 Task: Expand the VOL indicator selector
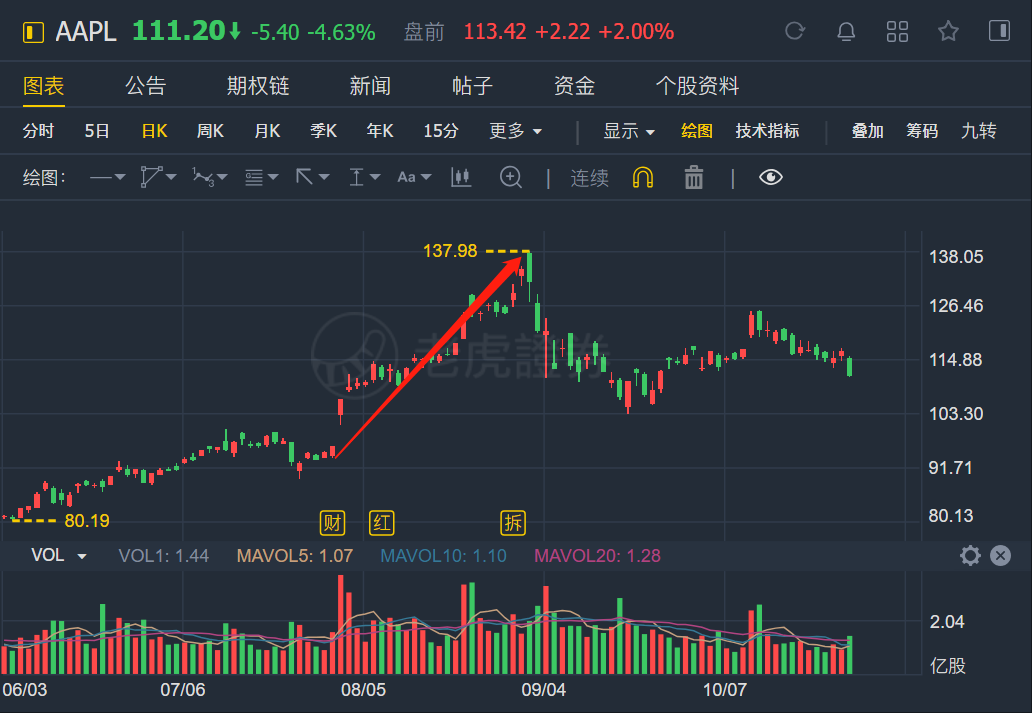[x=59, y=556]
